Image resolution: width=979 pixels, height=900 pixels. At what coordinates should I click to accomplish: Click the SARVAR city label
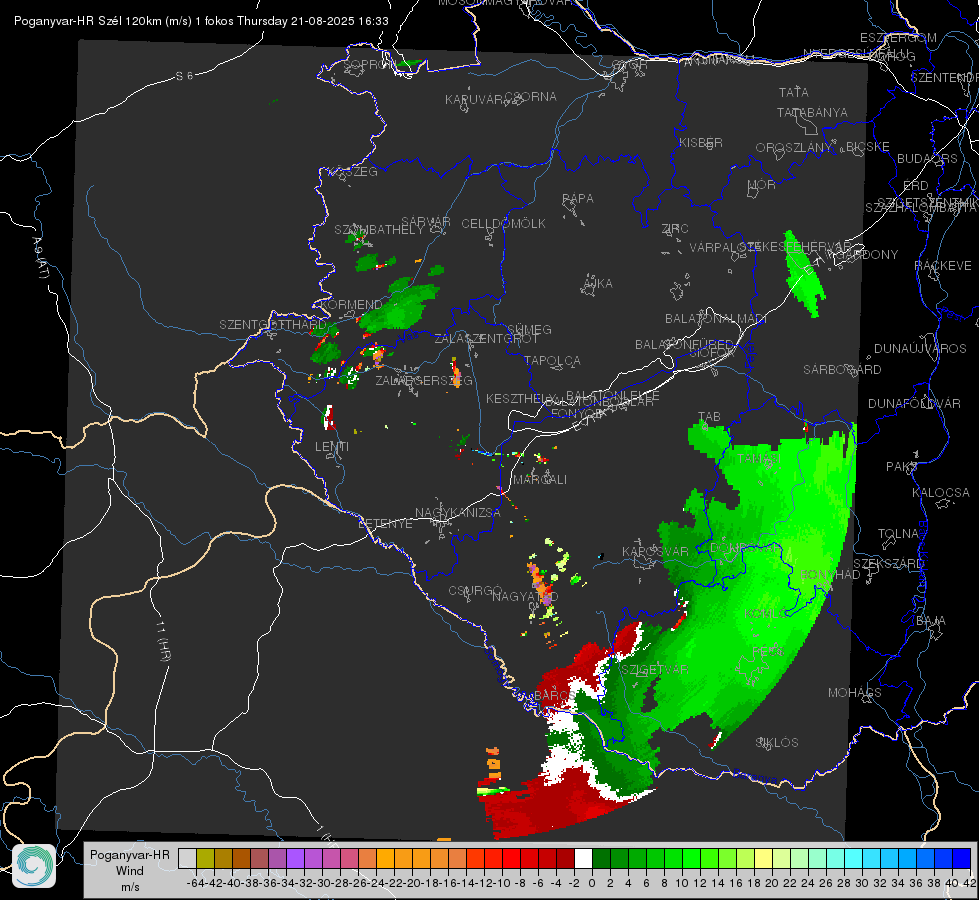pos(426,222)
